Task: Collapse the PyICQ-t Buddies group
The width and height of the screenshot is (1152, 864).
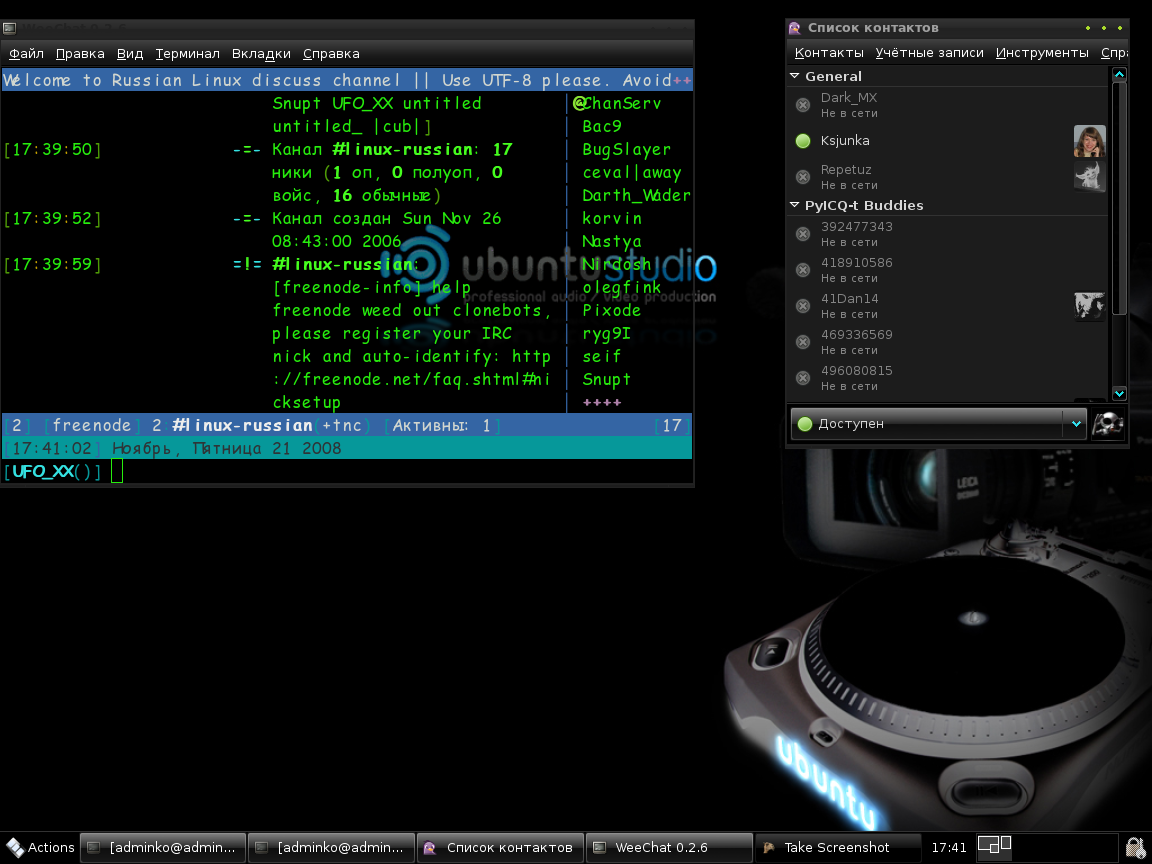Action: click(795, 205)
